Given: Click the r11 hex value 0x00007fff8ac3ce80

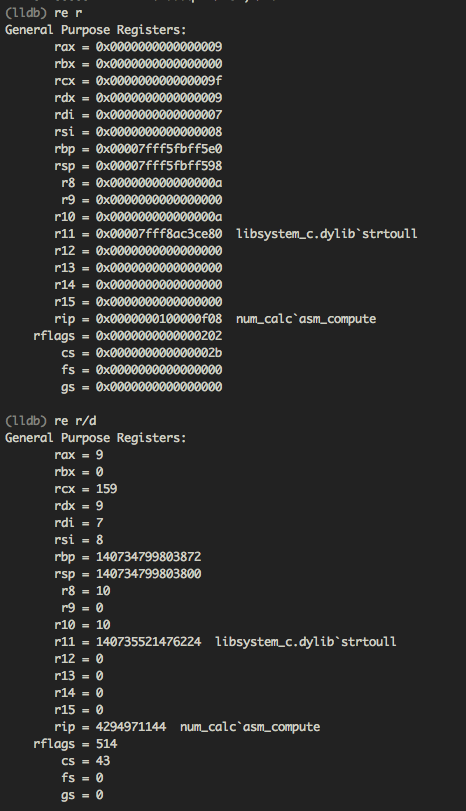Looking at the screenshot, I should (x=159, y=234).
